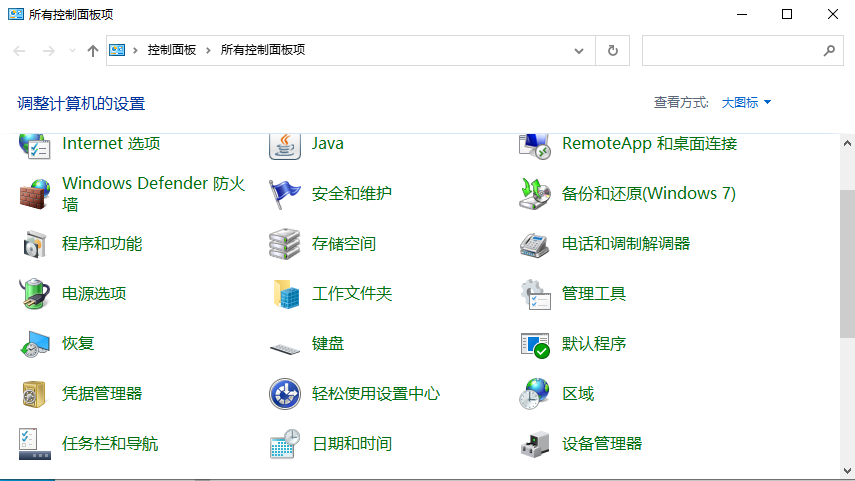
Task: Click the vertical scrollbar thumb
Action: (847, 264)
